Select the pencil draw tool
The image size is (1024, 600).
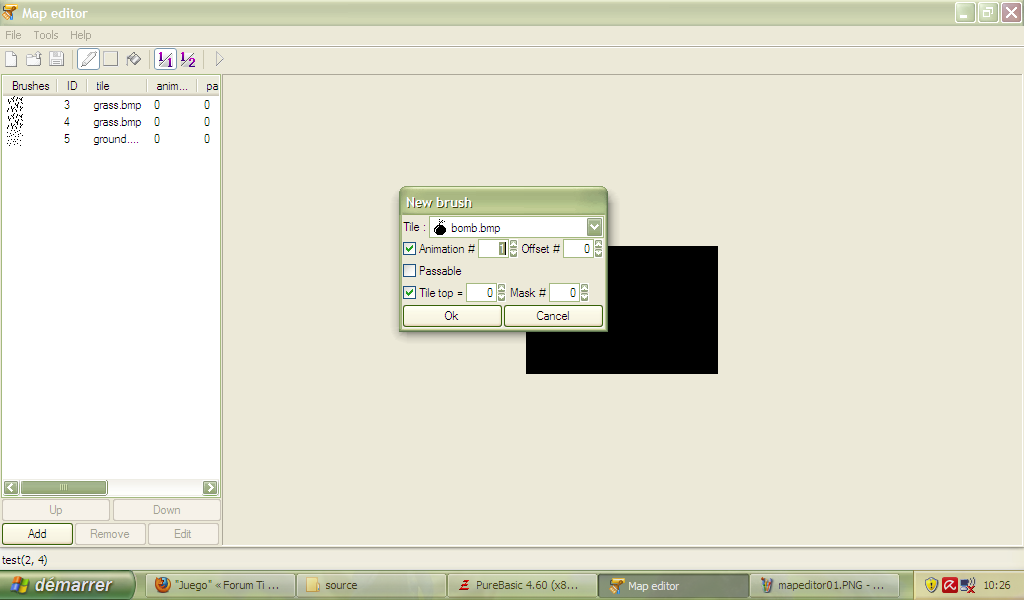88,59
